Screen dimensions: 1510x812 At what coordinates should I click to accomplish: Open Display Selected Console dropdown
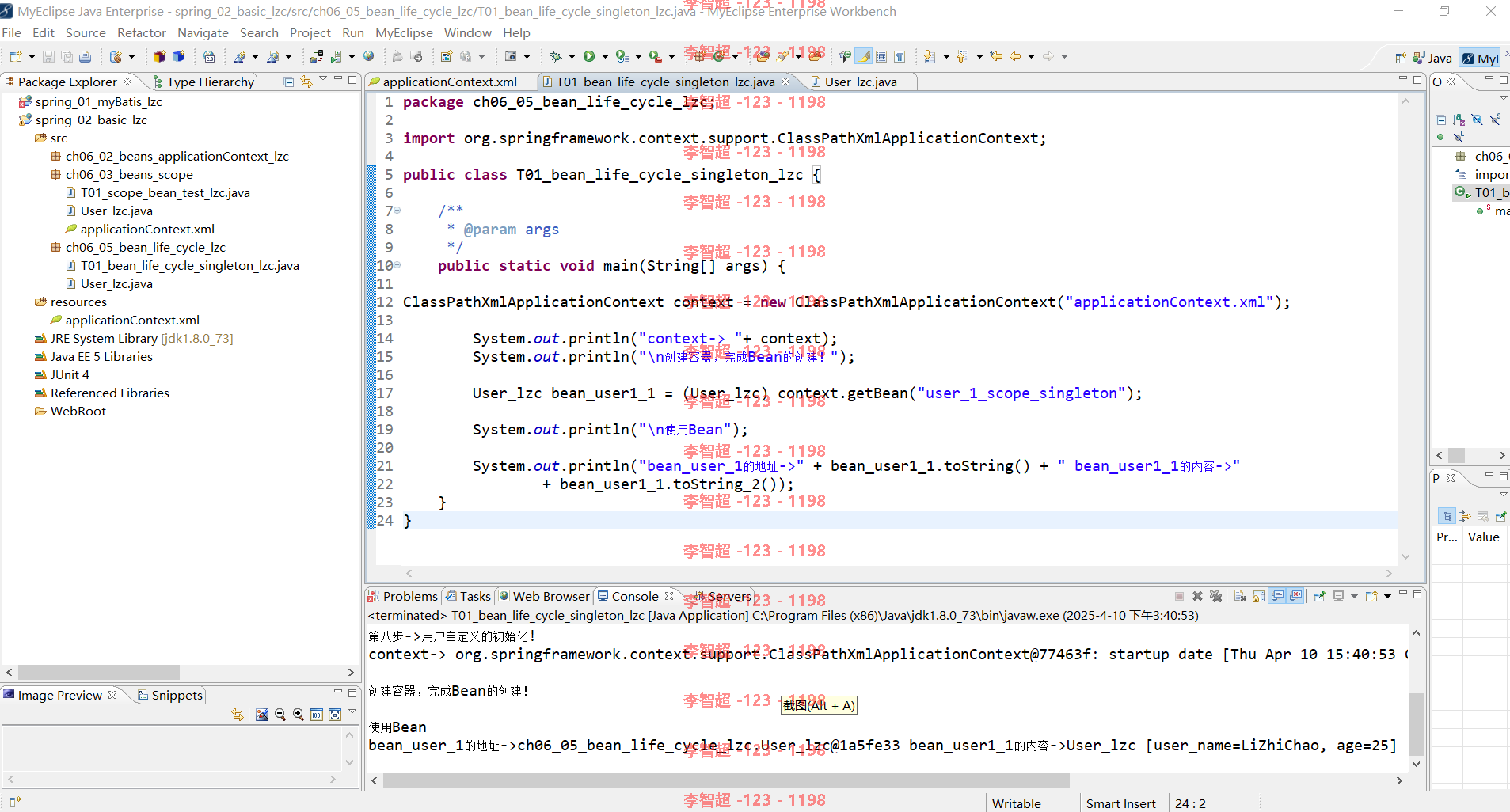pos(1354,596)
